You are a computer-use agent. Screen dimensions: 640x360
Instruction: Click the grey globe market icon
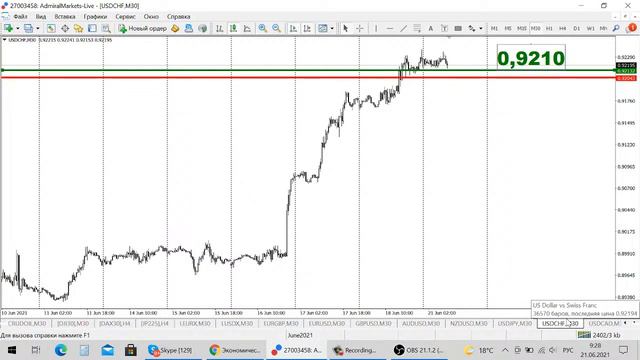pos(202,28)
